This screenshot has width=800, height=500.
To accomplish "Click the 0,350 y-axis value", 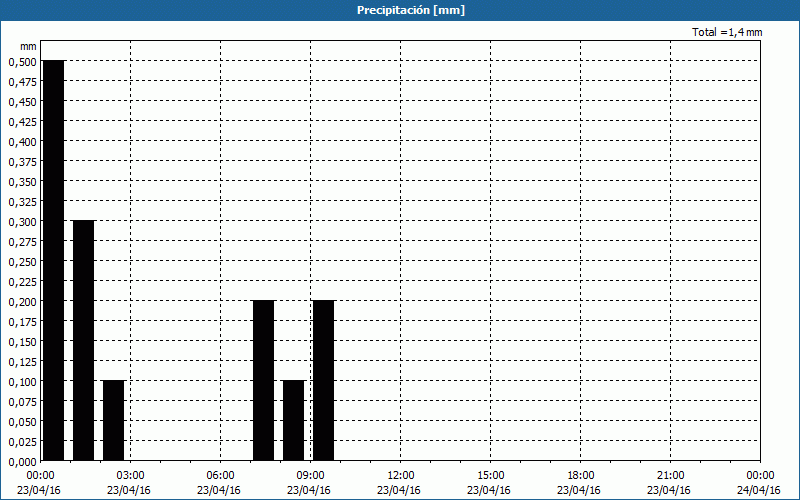I will coord(22,182).
